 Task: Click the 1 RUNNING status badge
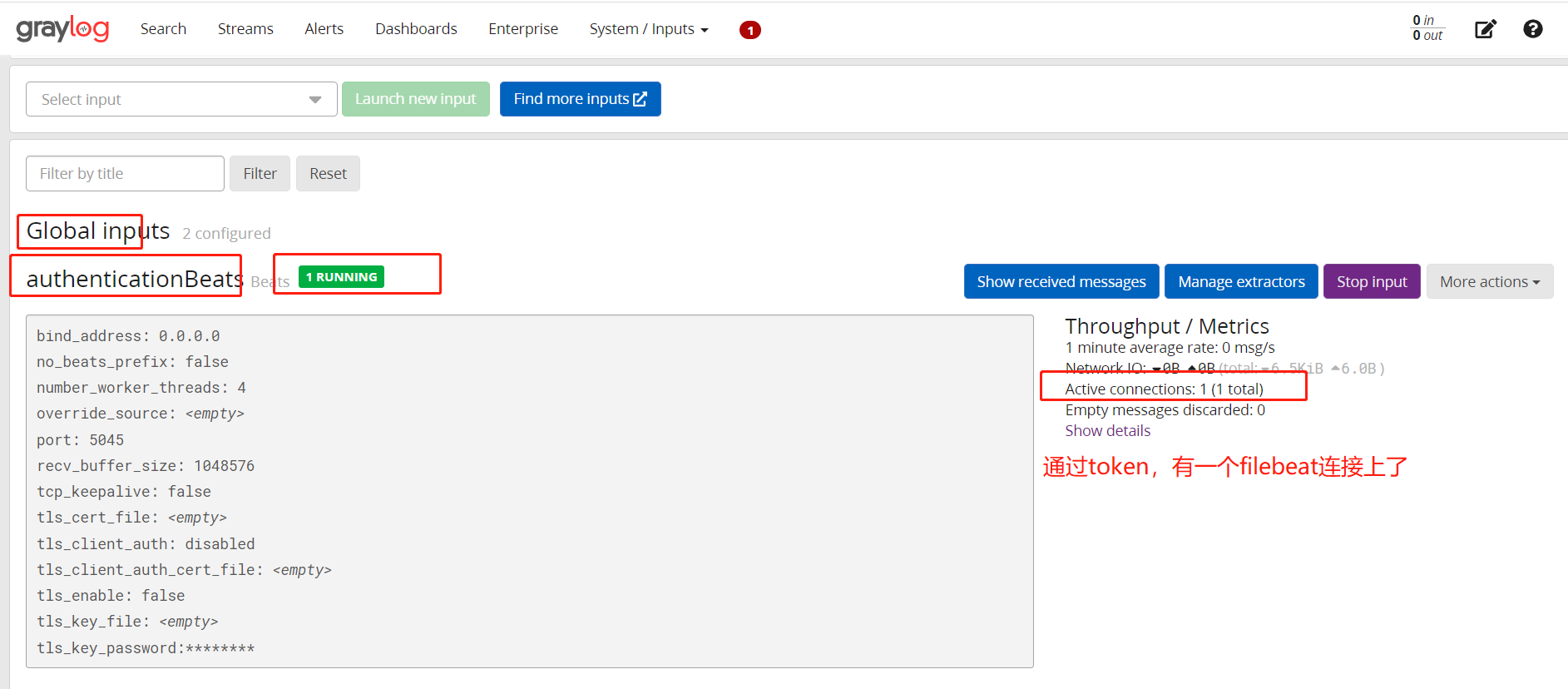coord(341,276)
